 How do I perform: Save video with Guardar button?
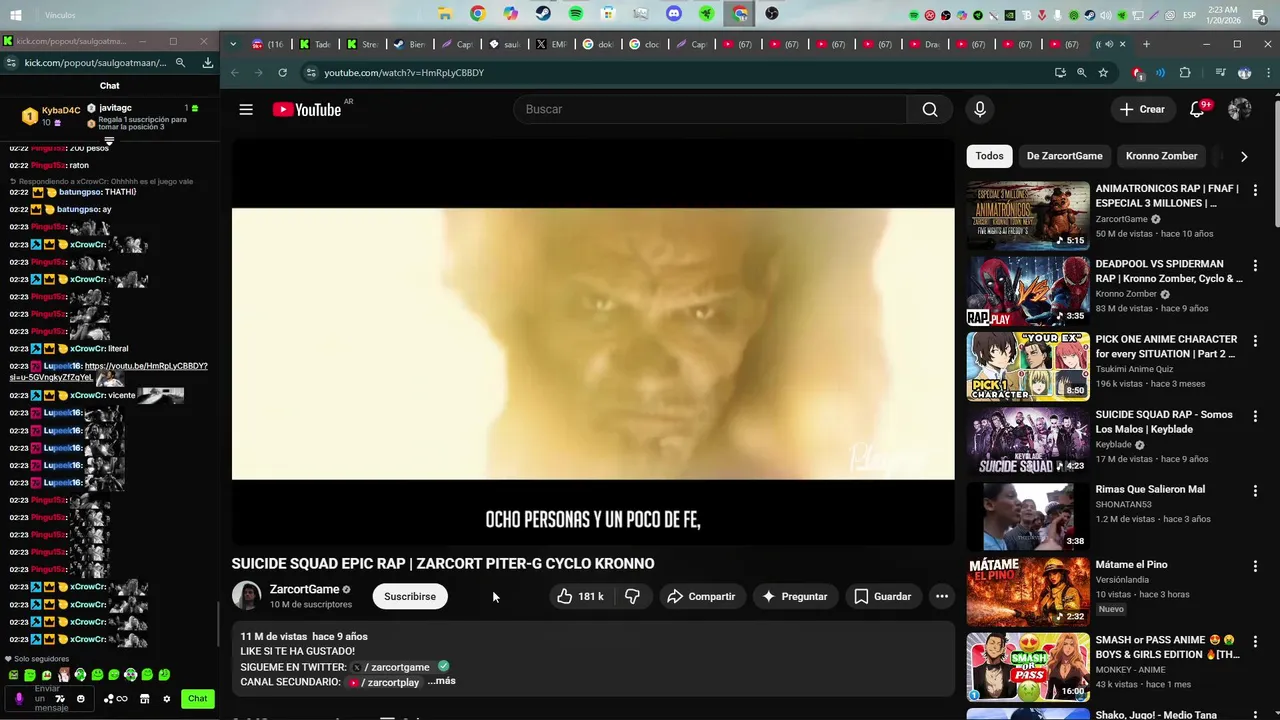(x=883, y=596)
